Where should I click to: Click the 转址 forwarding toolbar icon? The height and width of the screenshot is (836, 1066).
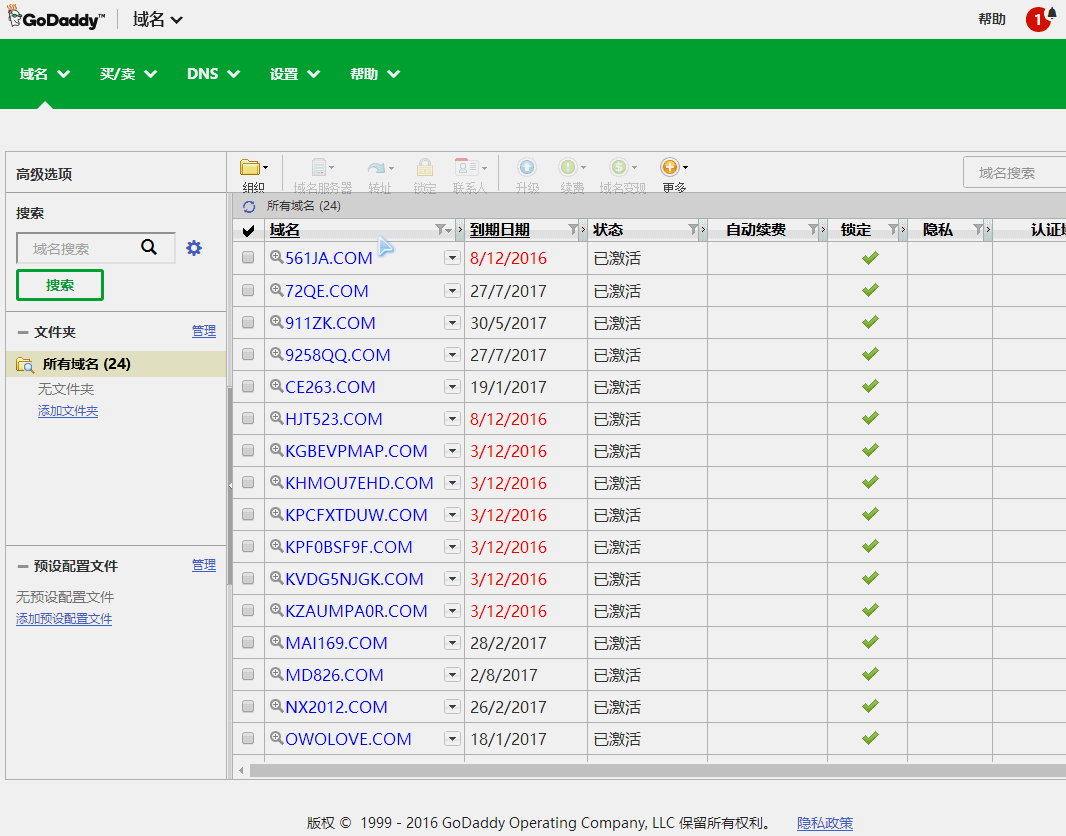click(x=379, y=168)
